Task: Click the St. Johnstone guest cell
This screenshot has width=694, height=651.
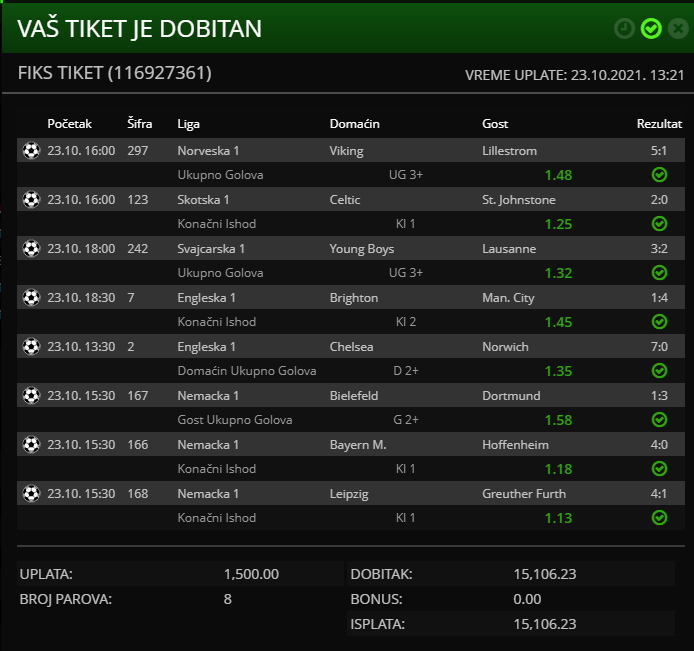Action: pos(519,200)
